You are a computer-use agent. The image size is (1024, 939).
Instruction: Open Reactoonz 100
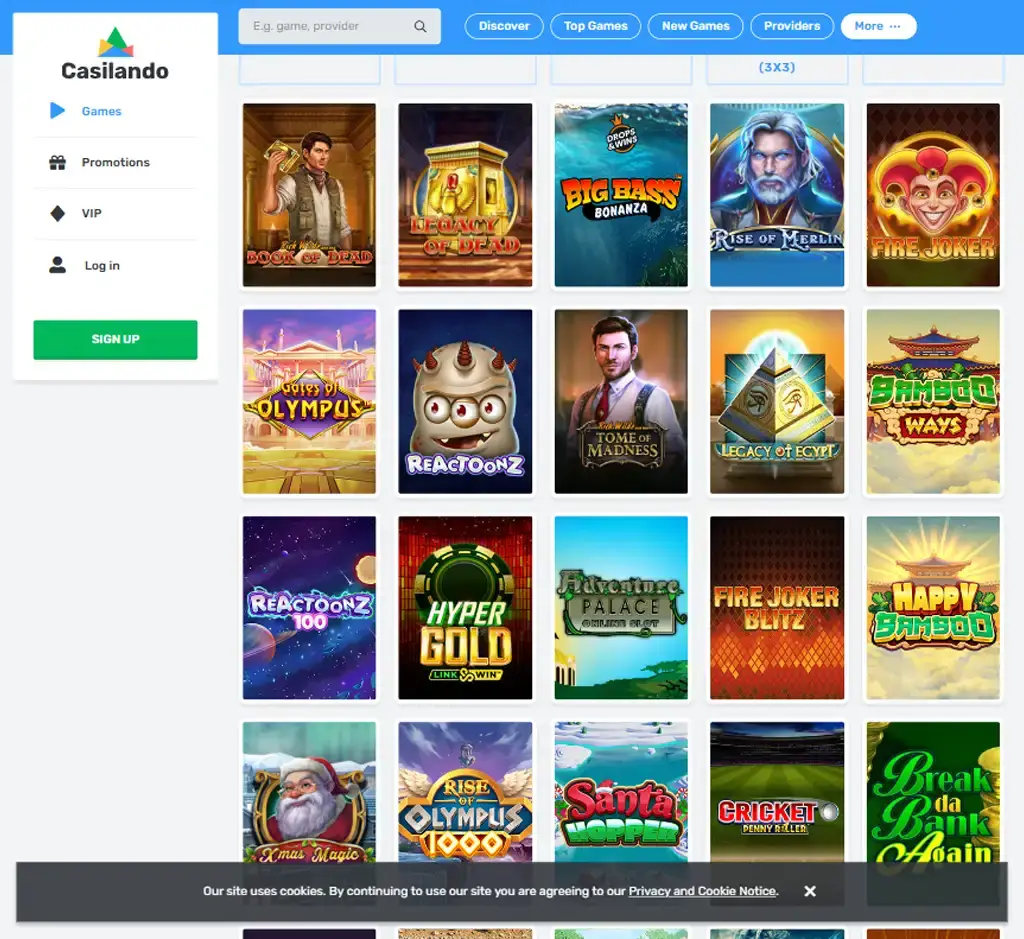(x=310, y=608)
